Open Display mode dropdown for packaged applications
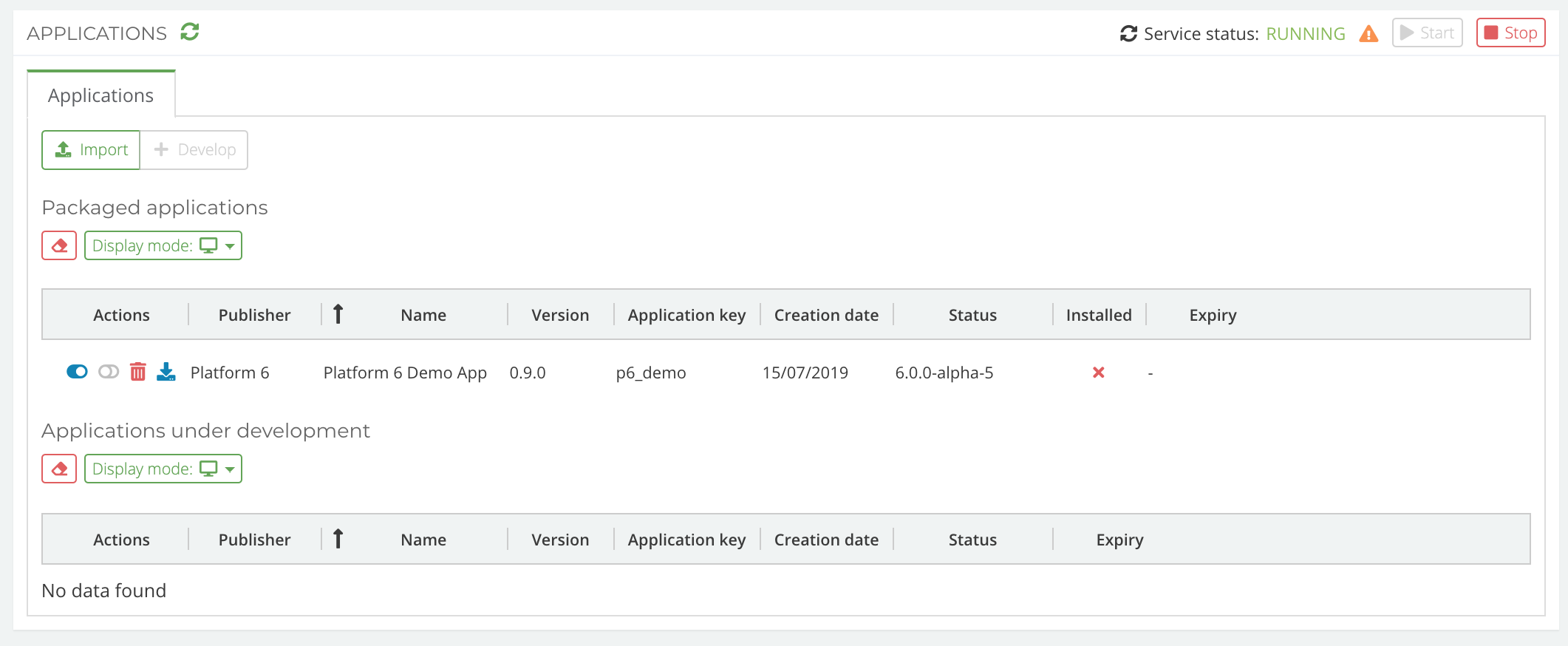This screenshot has height=646, width=1568. click(x=163, y=245)
